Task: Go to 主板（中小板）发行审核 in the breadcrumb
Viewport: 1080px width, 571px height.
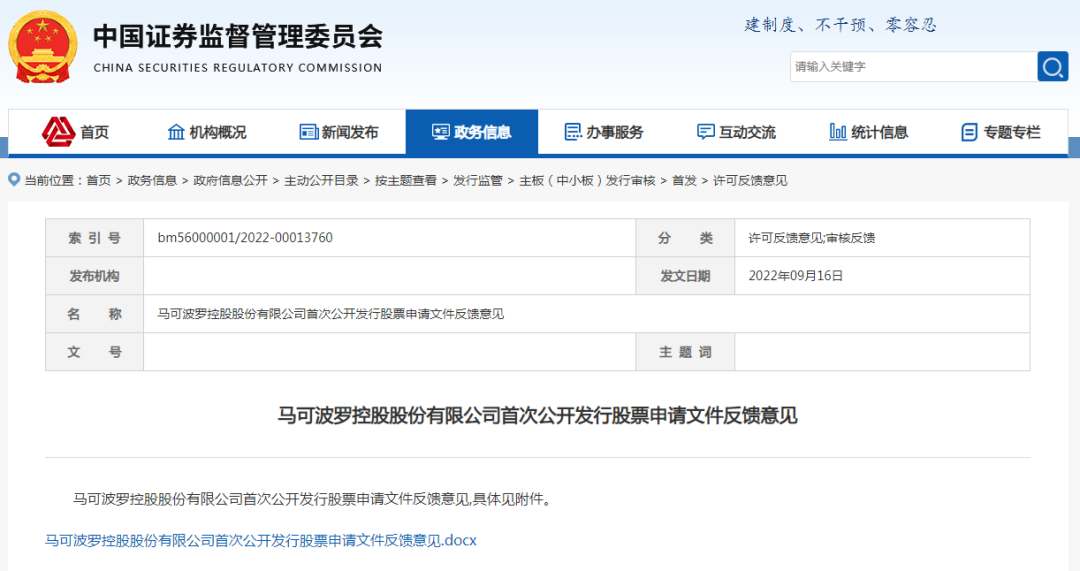Action: (588, 180)
